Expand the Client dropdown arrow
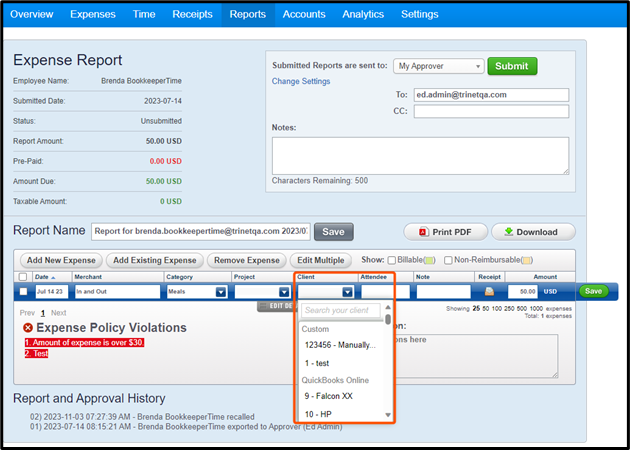The width and height of the screenshot is (630, 450). click(x=346, y=292)
